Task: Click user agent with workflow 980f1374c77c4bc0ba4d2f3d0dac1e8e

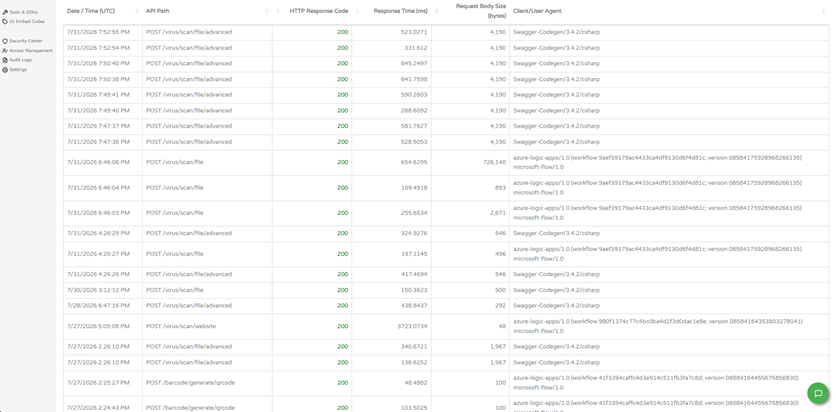Action: [x=657, y=326]
